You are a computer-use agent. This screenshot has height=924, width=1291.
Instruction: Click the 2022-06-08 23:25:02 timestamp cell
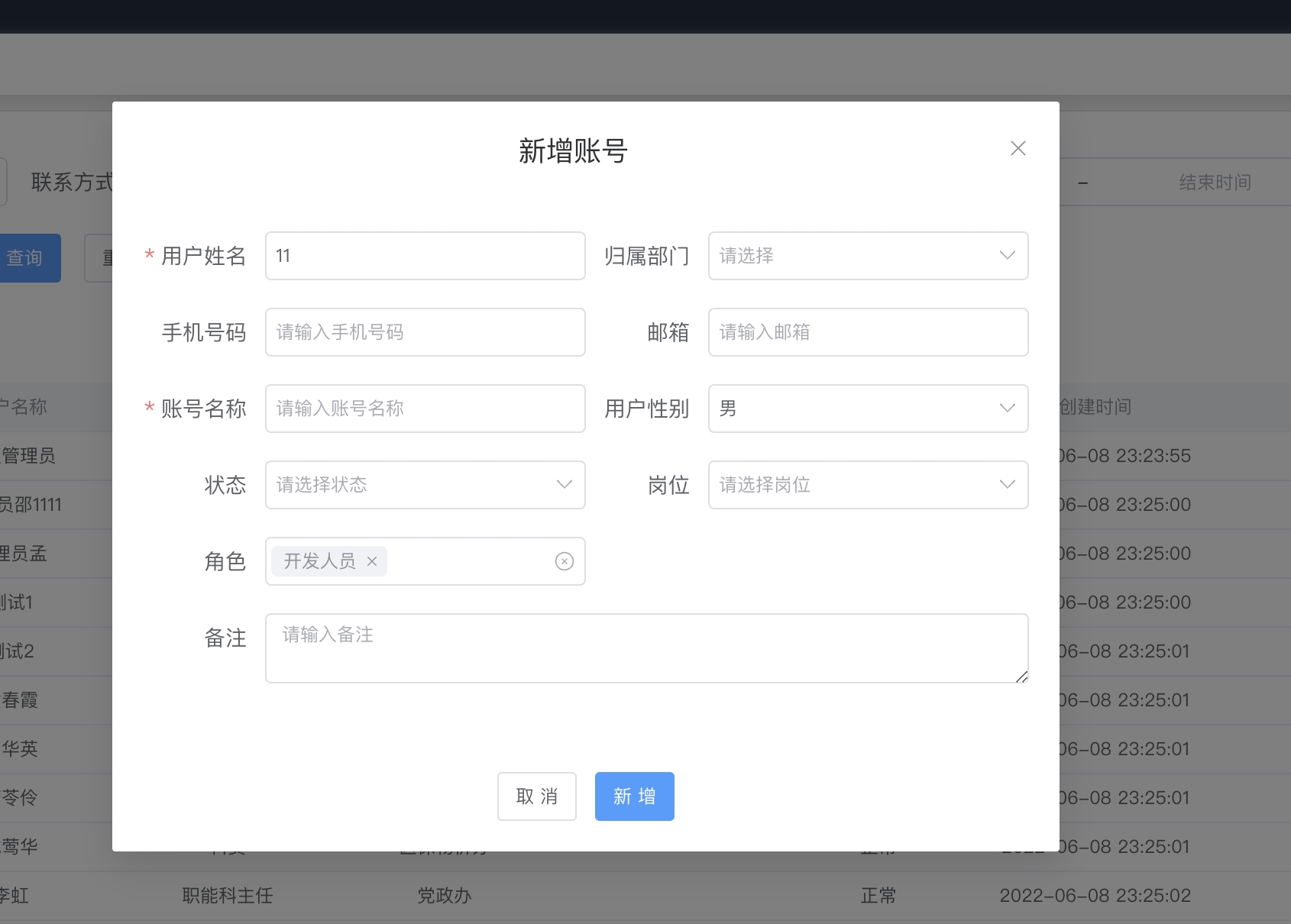[x=1095, y=896]
